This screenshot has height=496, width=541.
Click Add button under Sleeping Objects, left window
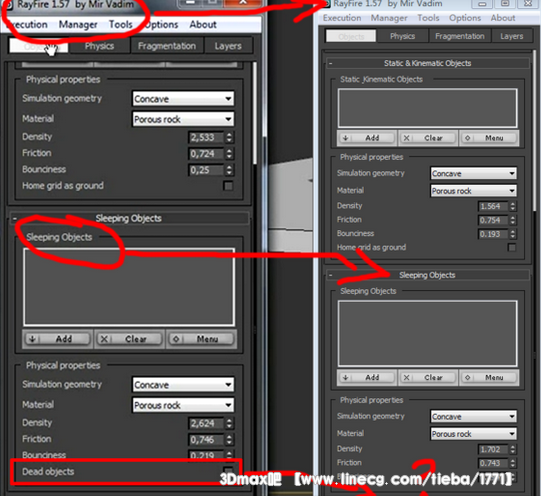(58, 339)
